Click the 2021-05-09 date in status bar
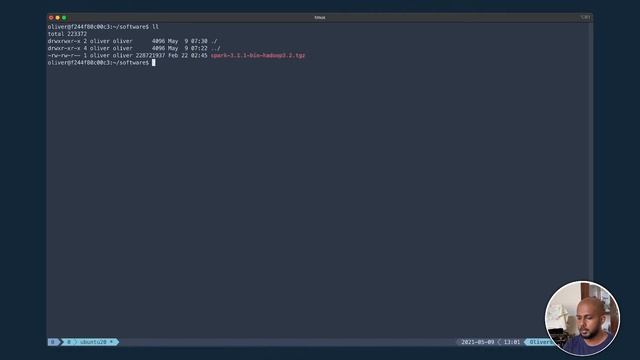 click(x=477, y=342)
